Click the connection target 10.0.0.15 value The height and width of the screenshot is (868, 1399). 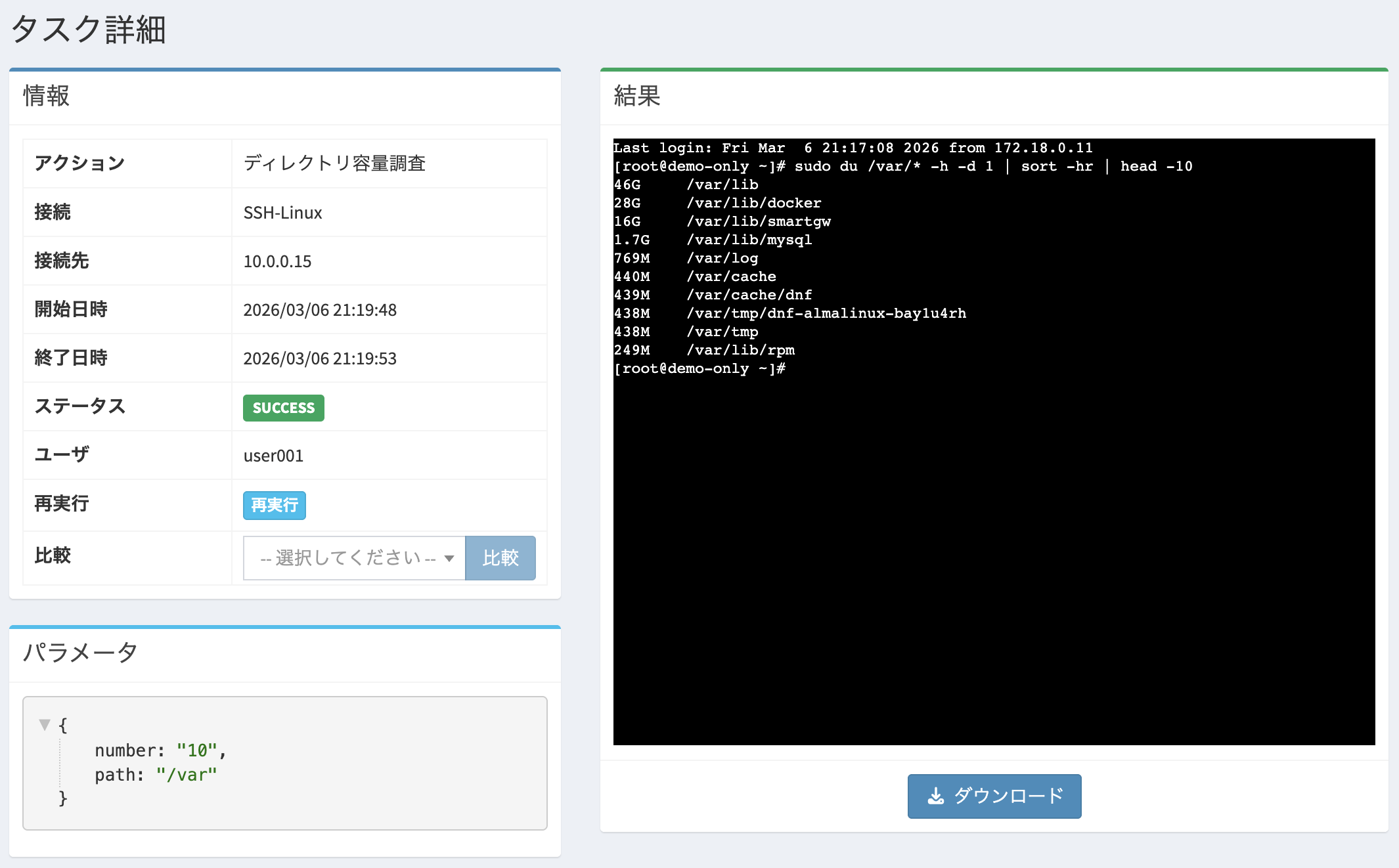tap(277, 261)
